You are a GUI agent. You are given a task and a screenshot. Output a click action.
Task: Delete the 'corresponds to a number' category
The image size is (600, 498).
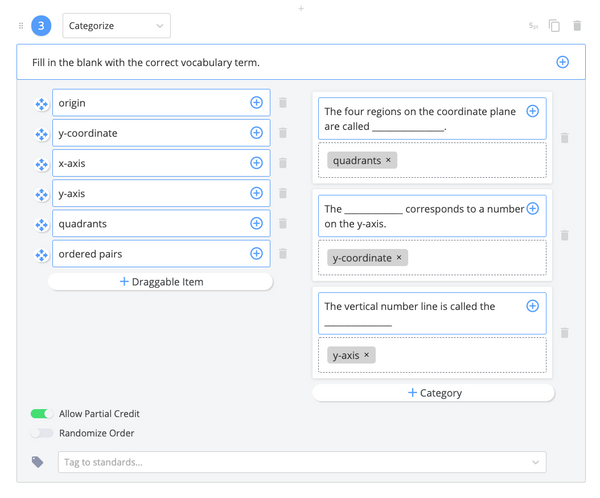[564, 235]
